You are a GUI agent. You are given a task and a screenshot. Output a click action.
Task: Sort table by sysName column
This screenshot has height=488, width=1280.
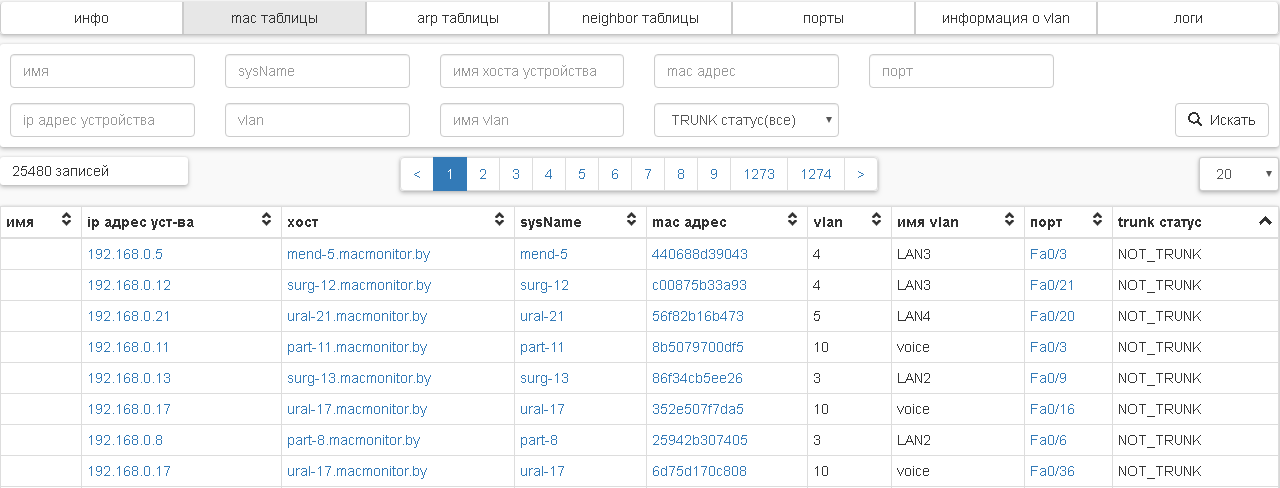632,221
